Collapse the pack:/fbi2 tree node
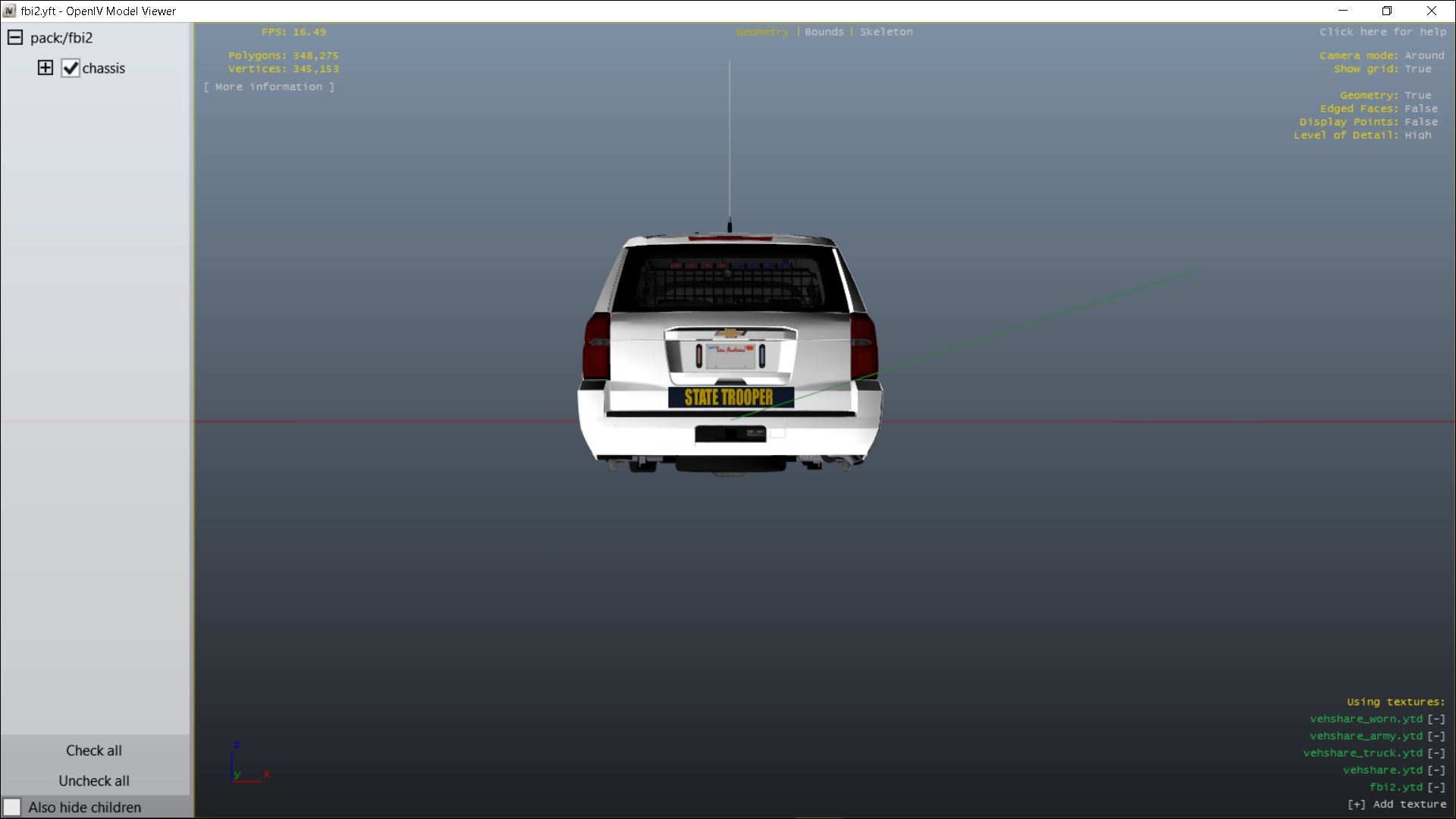This screenshot has height=819, width=1456. point(15,37)
